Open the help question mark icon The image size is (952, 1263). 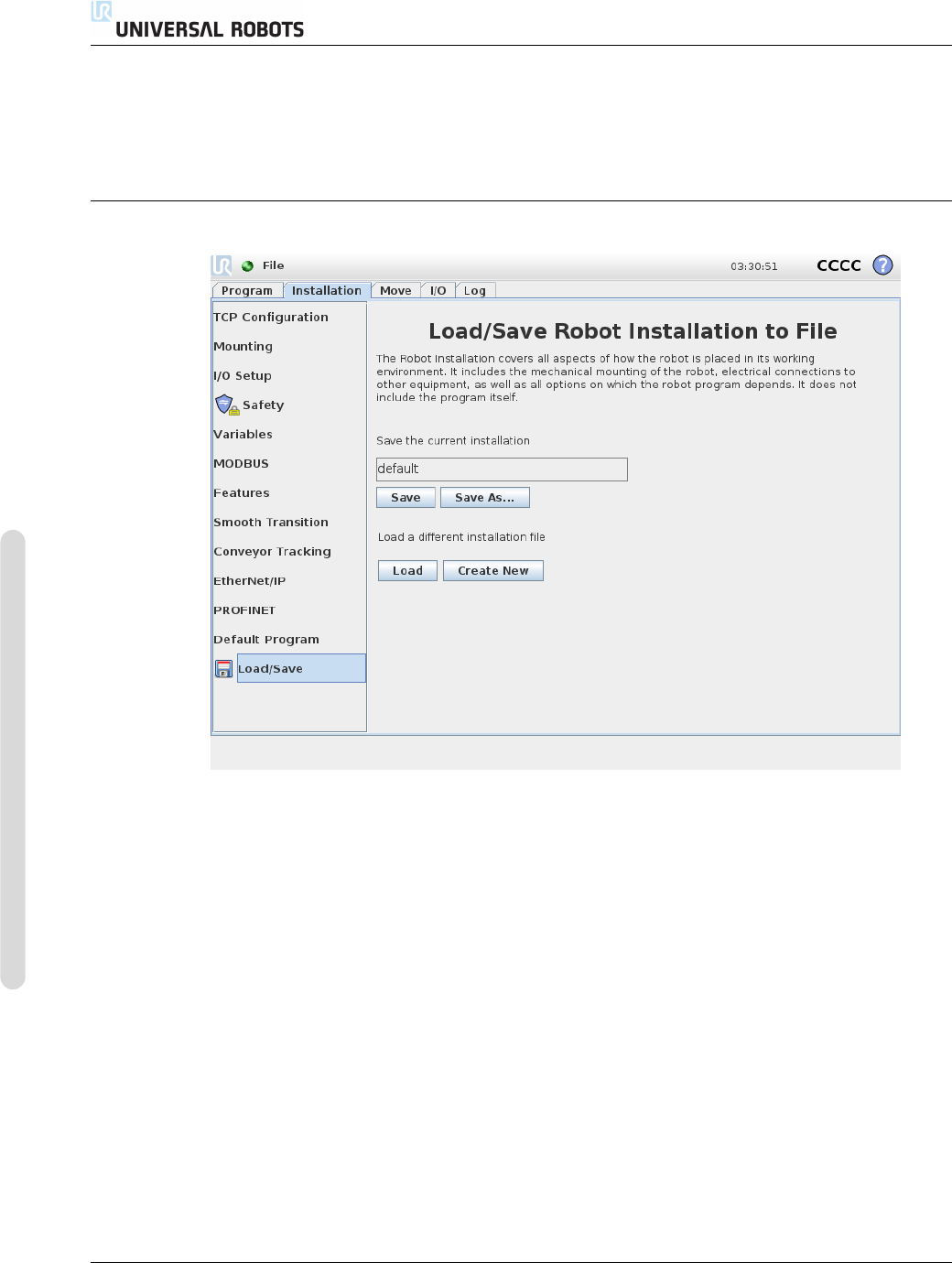(882, 265)
